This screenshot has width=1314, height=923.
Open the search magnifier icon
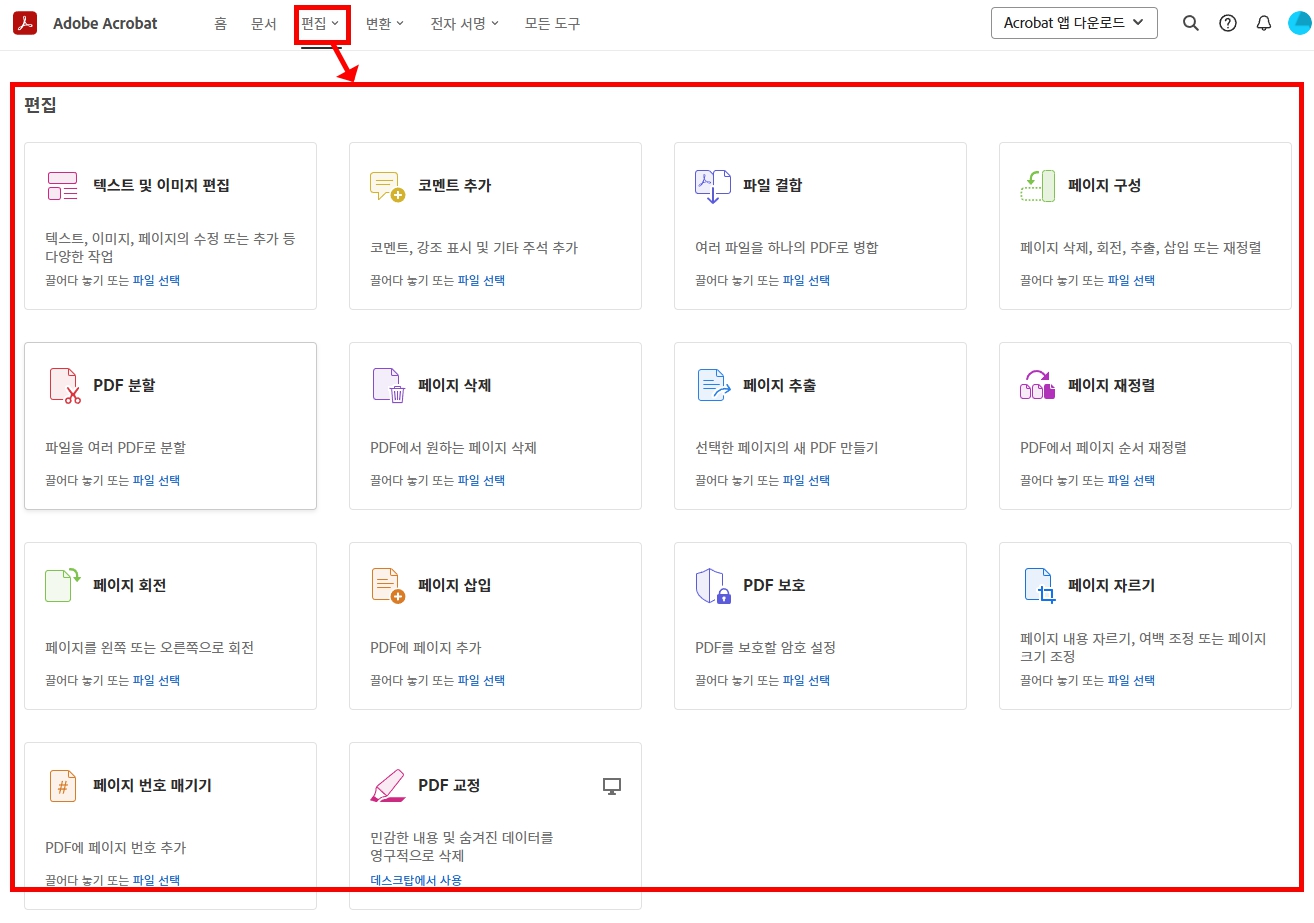pyautogui.click(x=1190, y=23)
